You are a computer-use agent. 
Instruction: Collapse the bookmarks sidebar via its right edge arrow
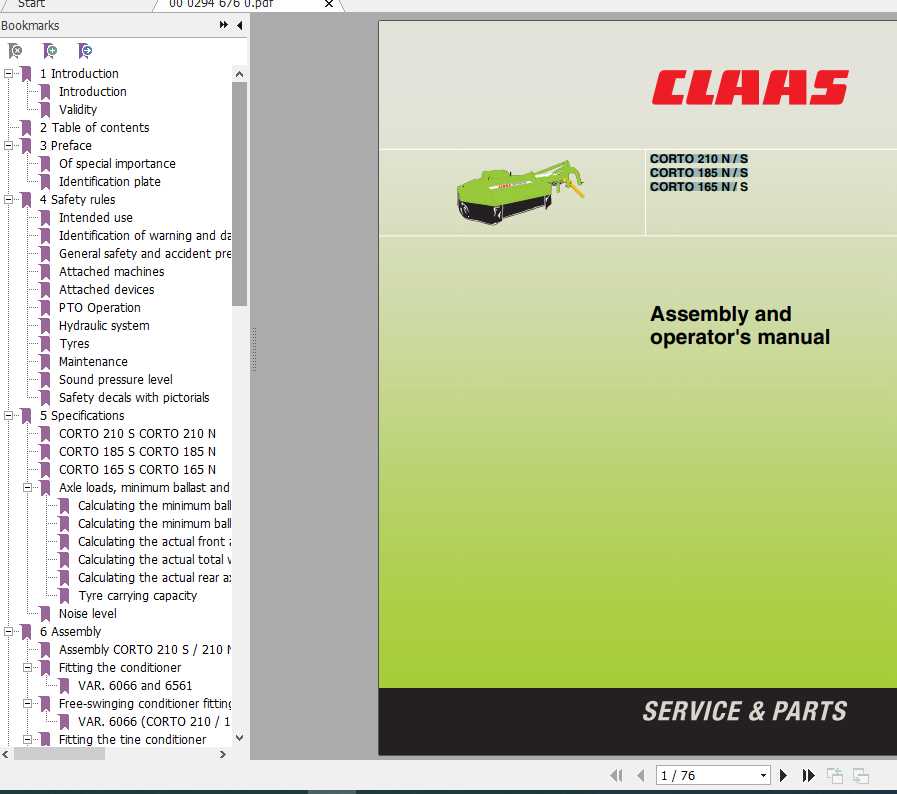240,25
